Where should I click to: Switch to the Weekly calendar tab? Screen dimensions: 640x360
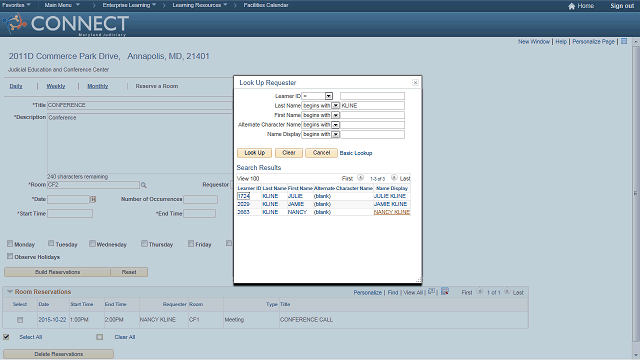point(56,86)
